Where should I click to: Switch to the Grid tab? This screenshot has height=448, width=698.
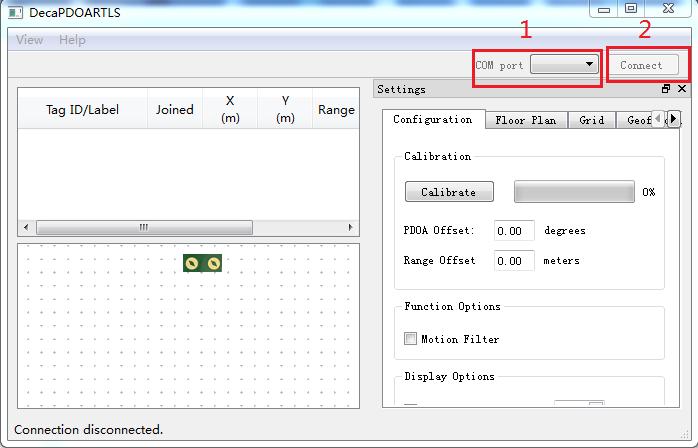pyautogui.click(x=591, y=120)
